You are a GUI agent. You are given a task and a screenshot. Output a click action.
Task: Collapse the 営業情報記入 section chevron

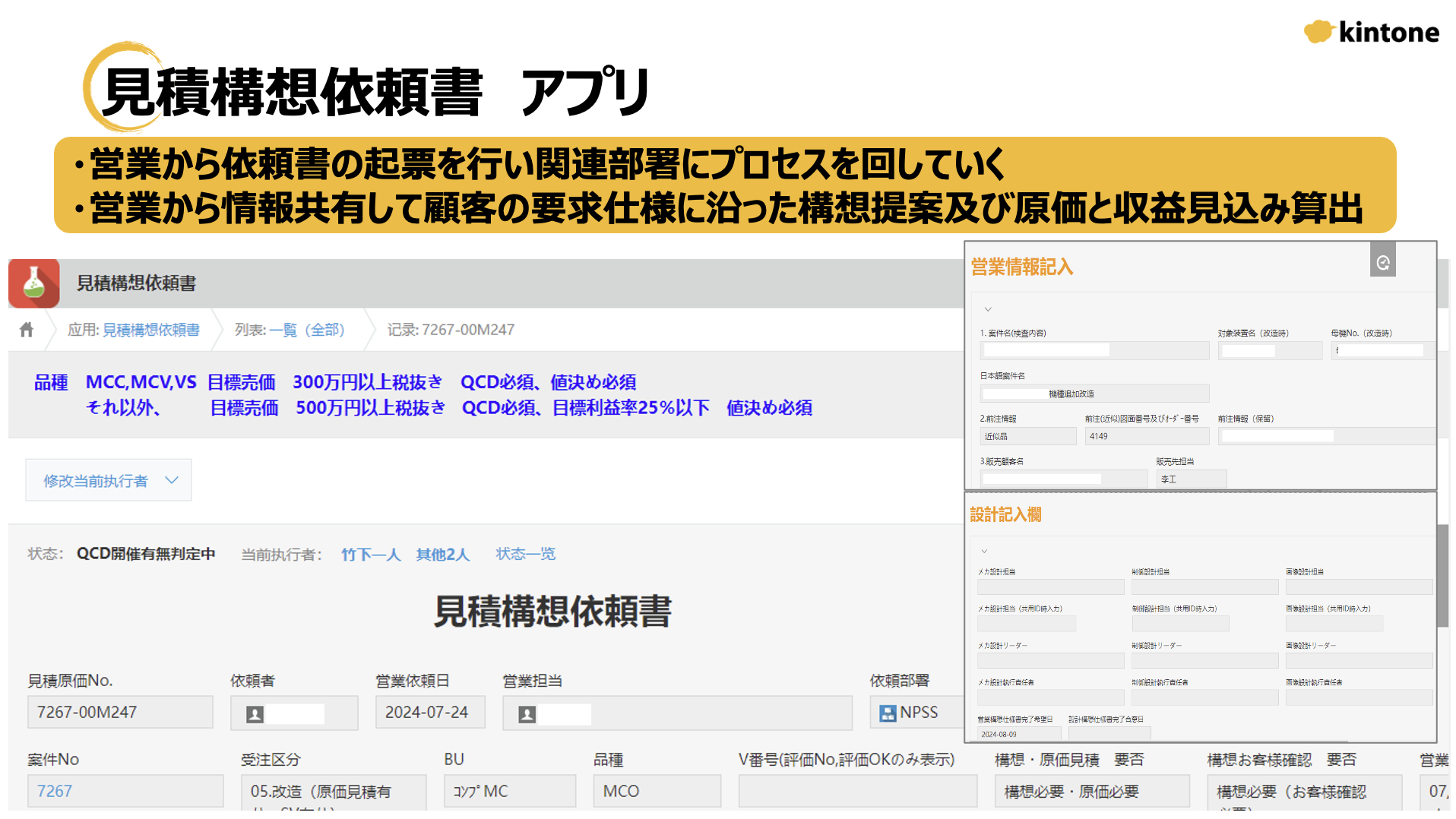988,309
